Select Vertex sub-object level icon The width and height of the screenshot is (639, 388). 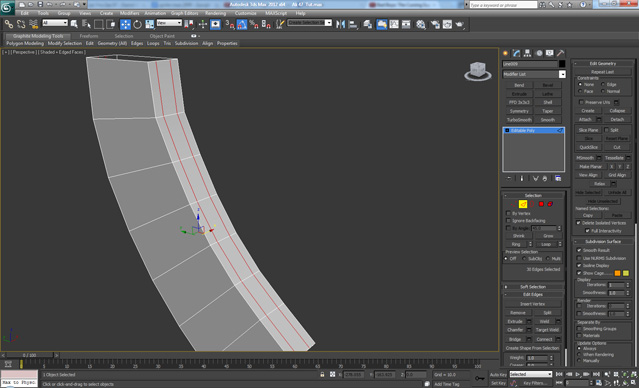click(x=513, y=204)
